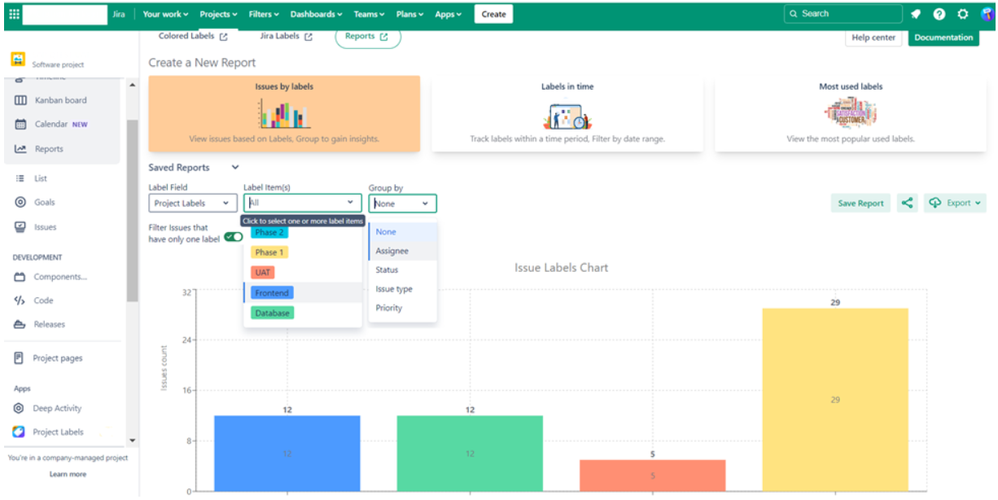Select Status in Group by list
Image resolution: width=998 pixels, height=500 pixels.
pyautogui.click(x=403, y=270)
